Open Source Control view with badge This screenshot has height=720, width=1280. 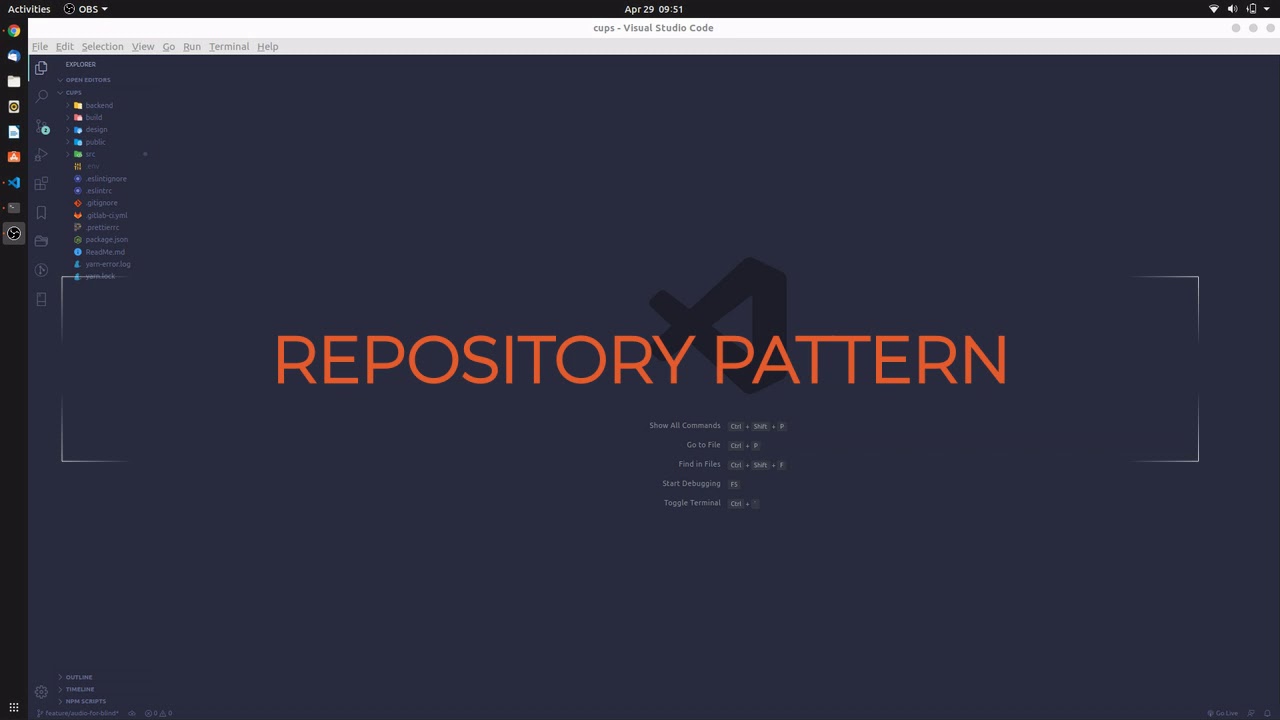pyautogui.click(x=41, y=126)
